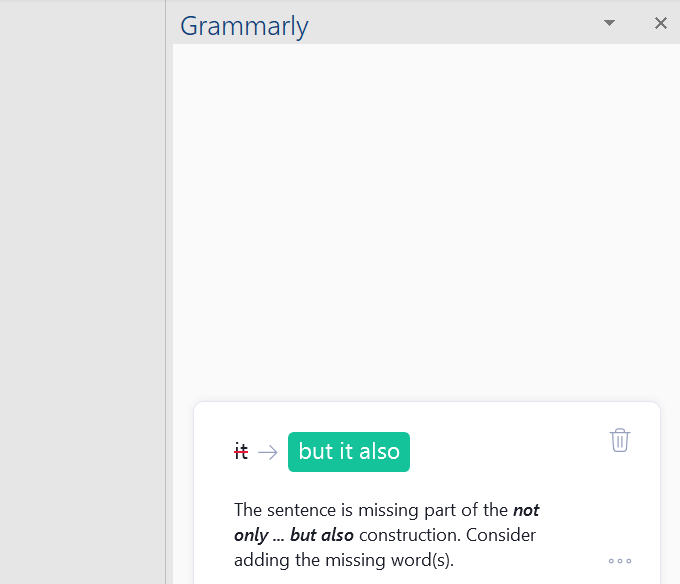The width and height of the screenshot is (680, 584).
Task: Open the Grammarly pane options dropdown arrow
Action: point(609,23)
